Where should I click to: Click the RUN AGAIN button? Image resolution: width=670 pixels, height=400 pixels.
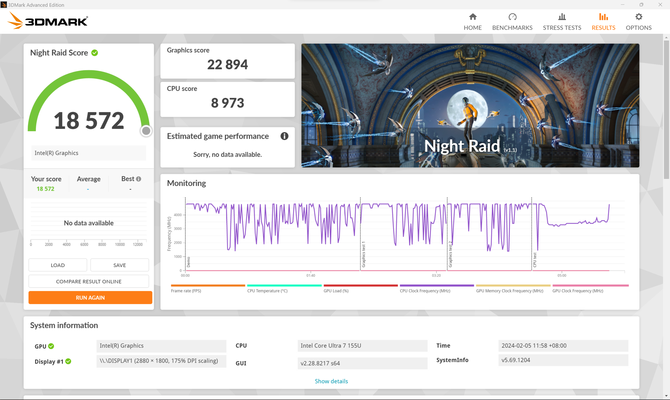point(90,297)
